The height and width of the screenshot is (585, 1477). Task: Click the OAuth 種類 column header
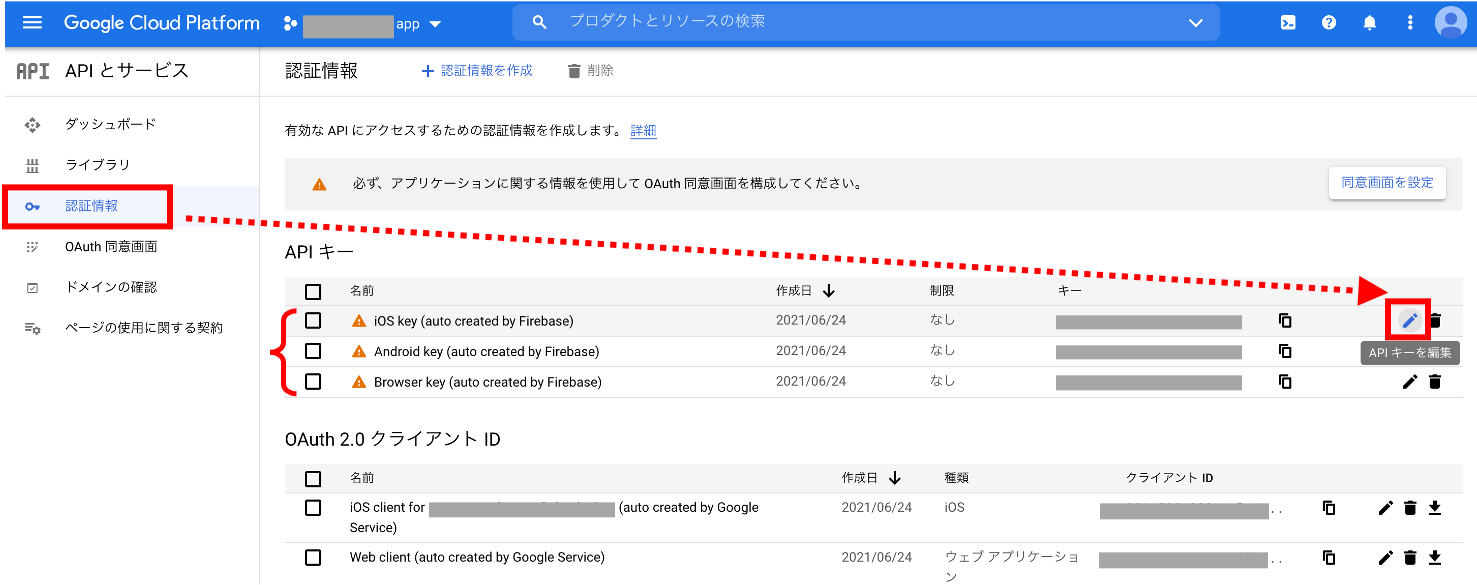(956, 478)
